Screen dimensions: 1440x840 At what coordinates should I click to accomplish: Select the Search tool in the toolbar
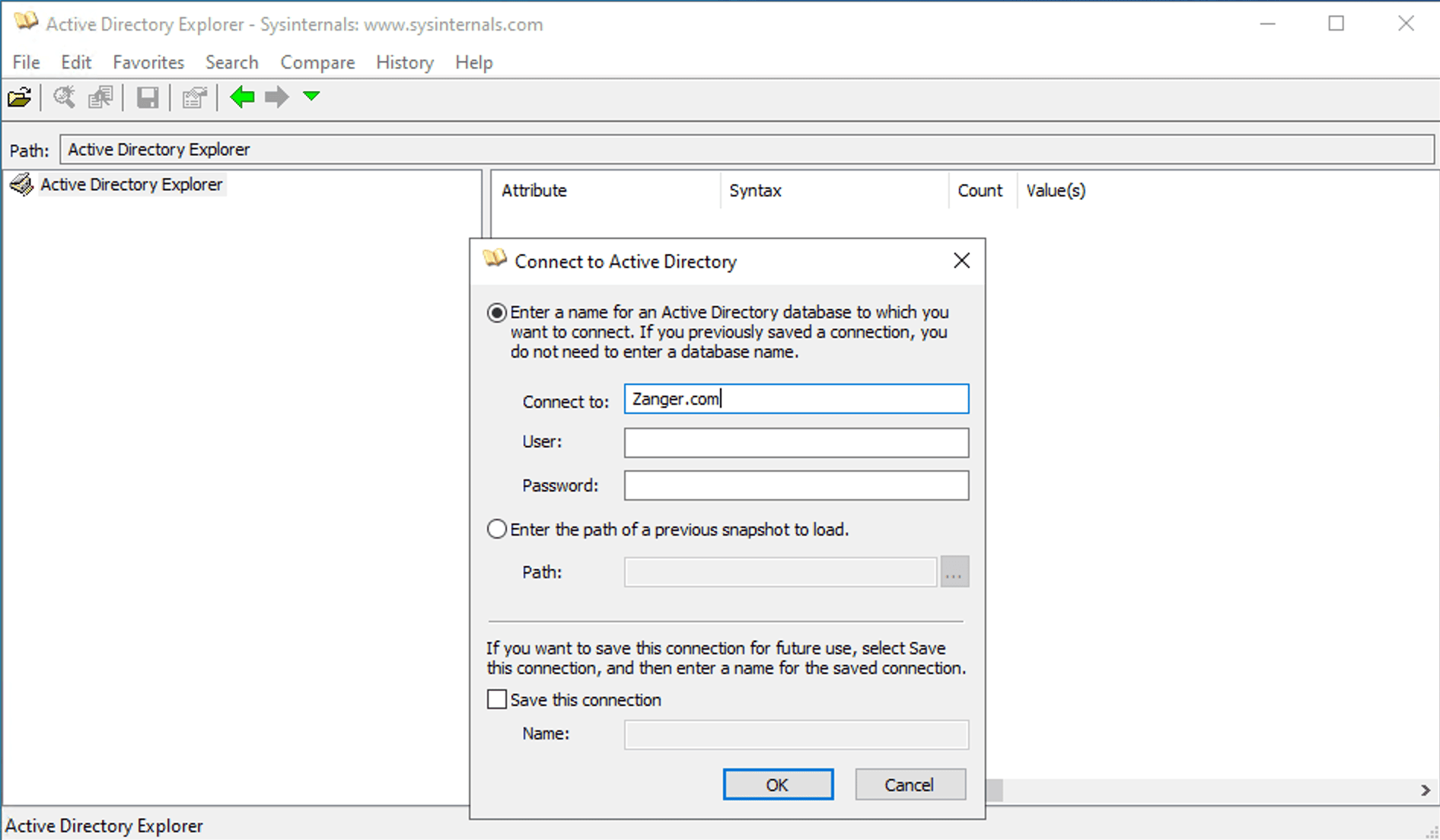tap(64, 97)
